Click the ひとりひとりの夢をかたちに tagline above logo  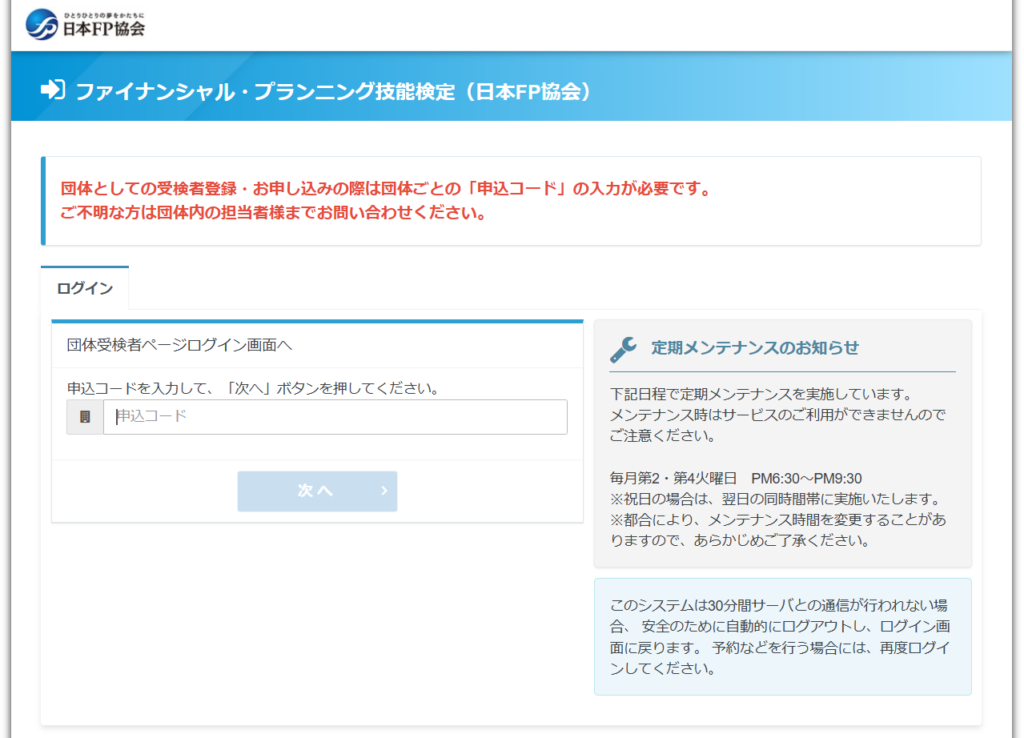pyautogui.click(x=104, y=13)
